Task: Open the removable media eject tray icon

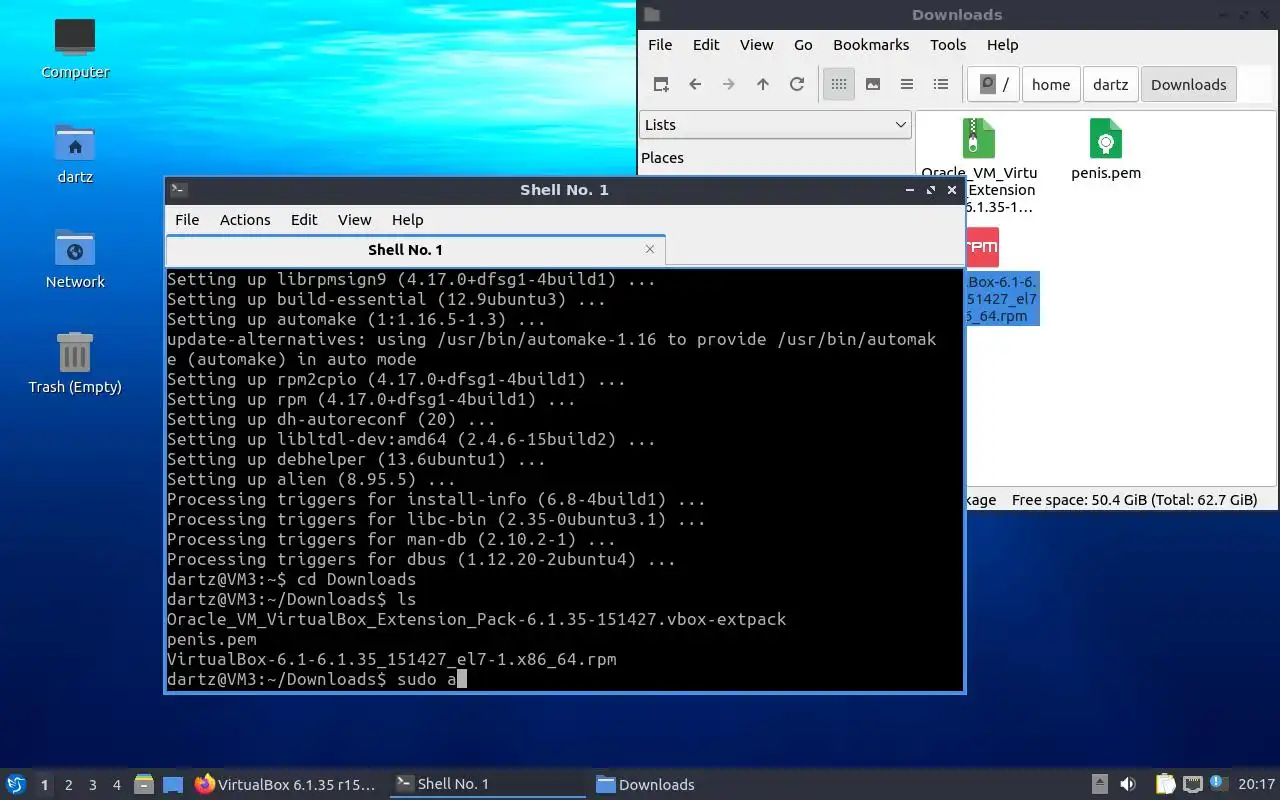Action: click(1099, 784)
